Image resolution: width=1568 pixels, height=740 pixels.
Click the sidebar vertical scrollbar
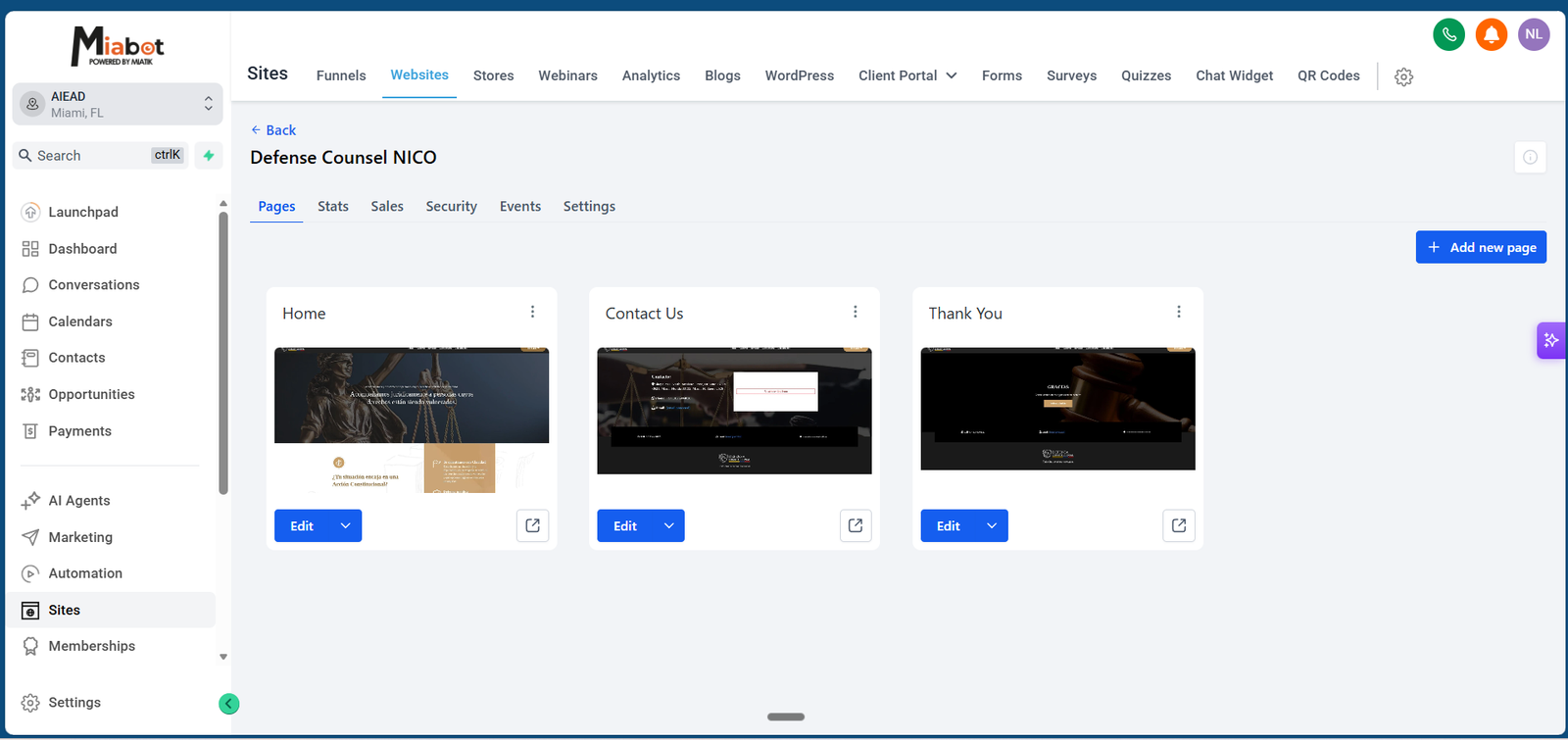[x=223, y=353]
